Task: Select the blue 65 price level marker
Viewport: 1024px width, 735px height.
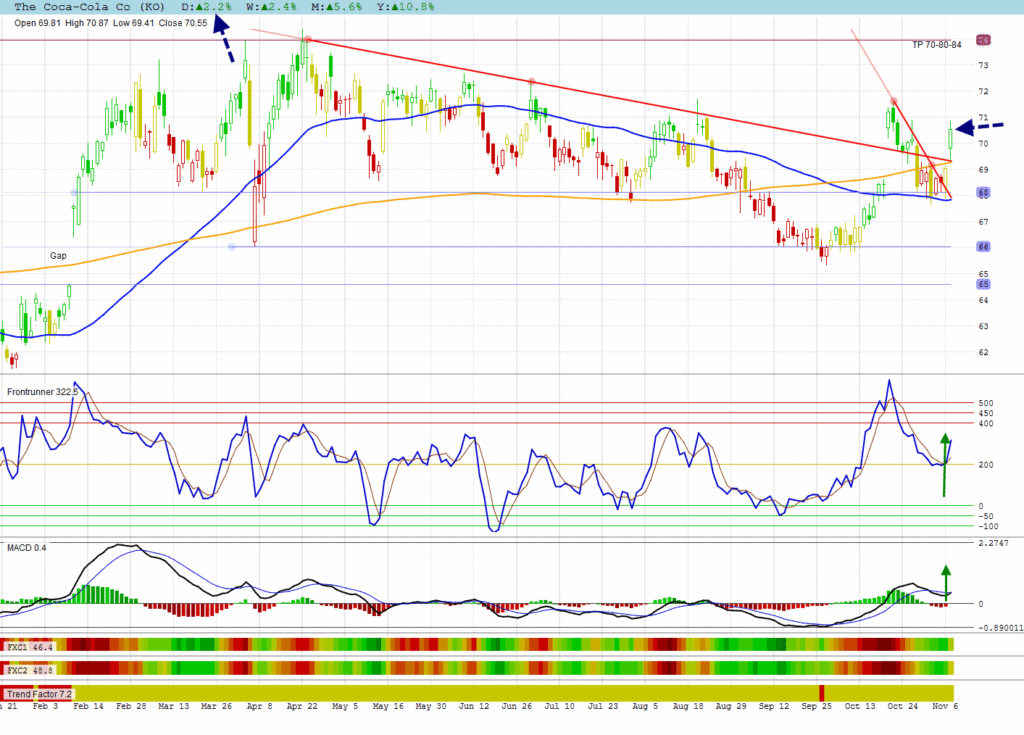Action: click(x=983, y=284)
